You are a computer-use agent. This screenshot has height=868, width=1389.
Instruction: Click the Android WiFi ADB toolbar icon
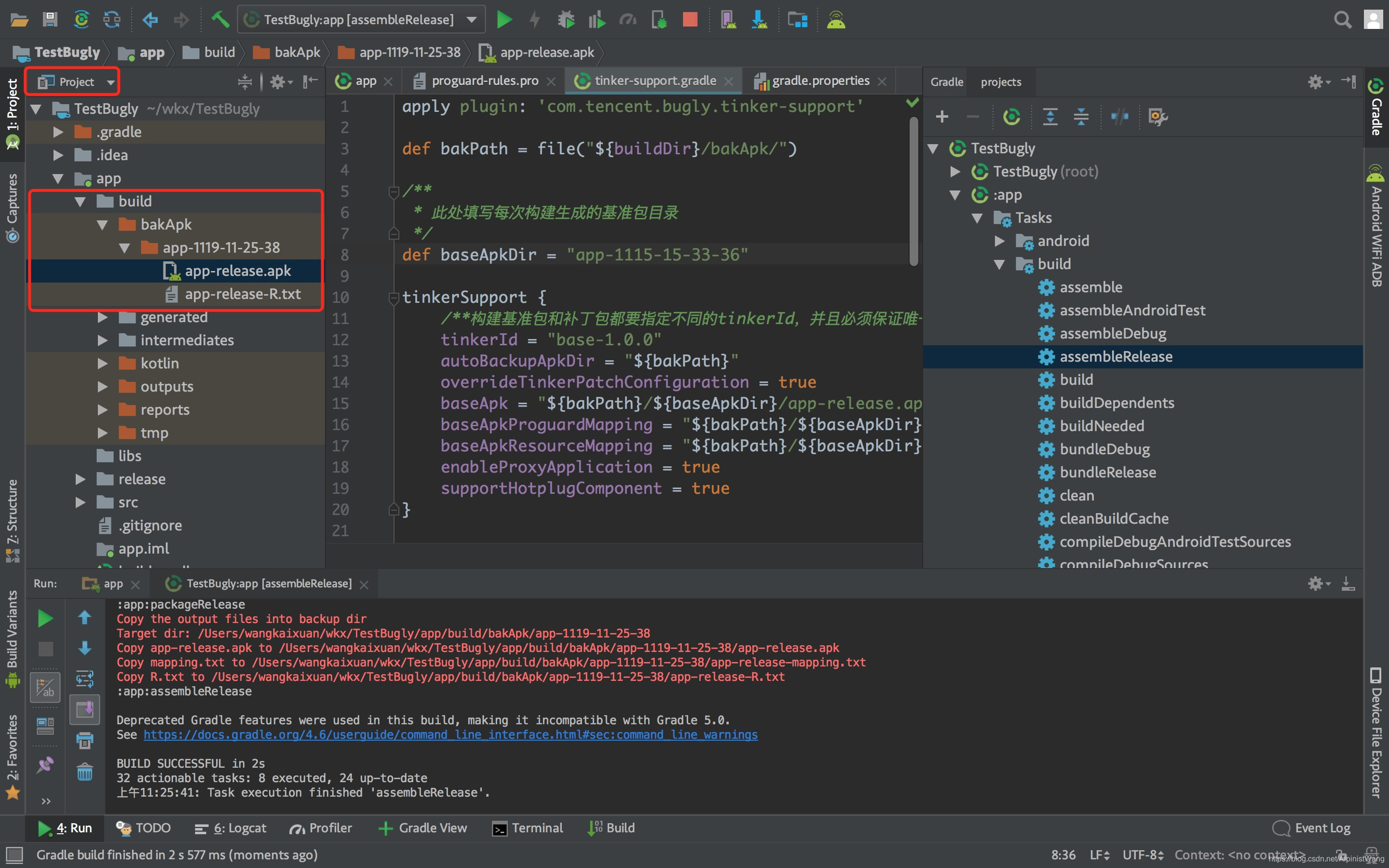click(836, 20)
